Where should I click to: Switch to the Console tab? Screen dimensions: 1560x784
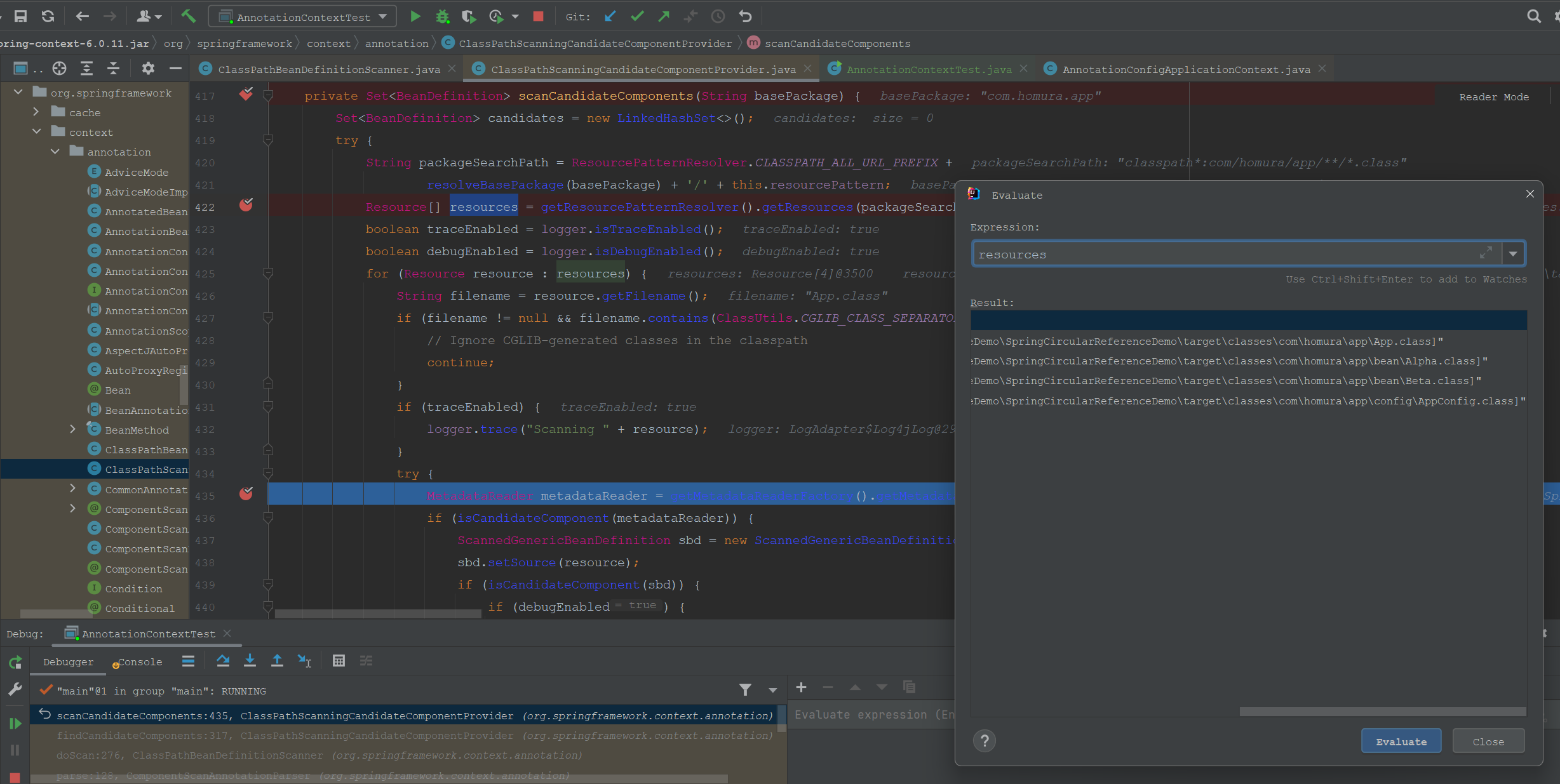tap(140, 661)
